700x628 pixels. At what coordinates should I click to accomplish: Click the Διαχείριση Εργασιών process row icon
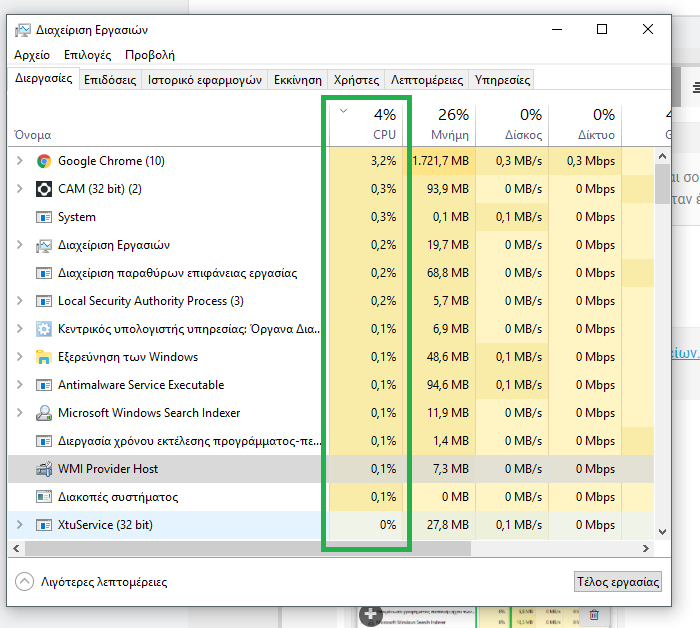coord(44,245)
